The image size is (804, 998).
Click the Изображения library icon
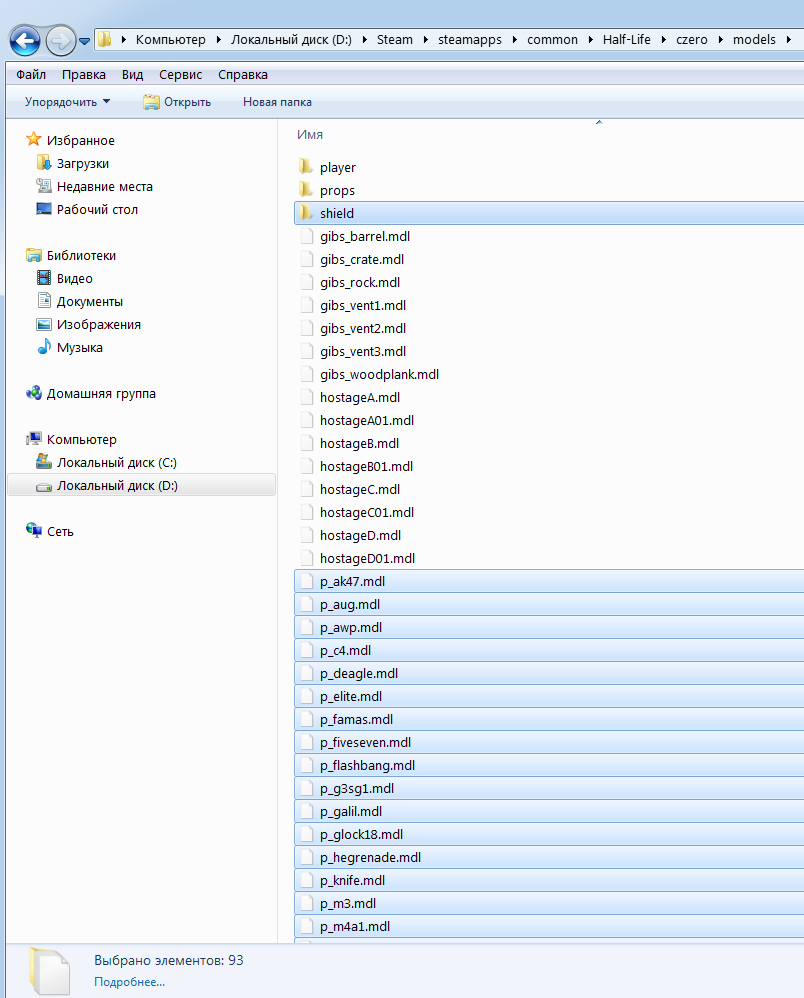(44, 324)
